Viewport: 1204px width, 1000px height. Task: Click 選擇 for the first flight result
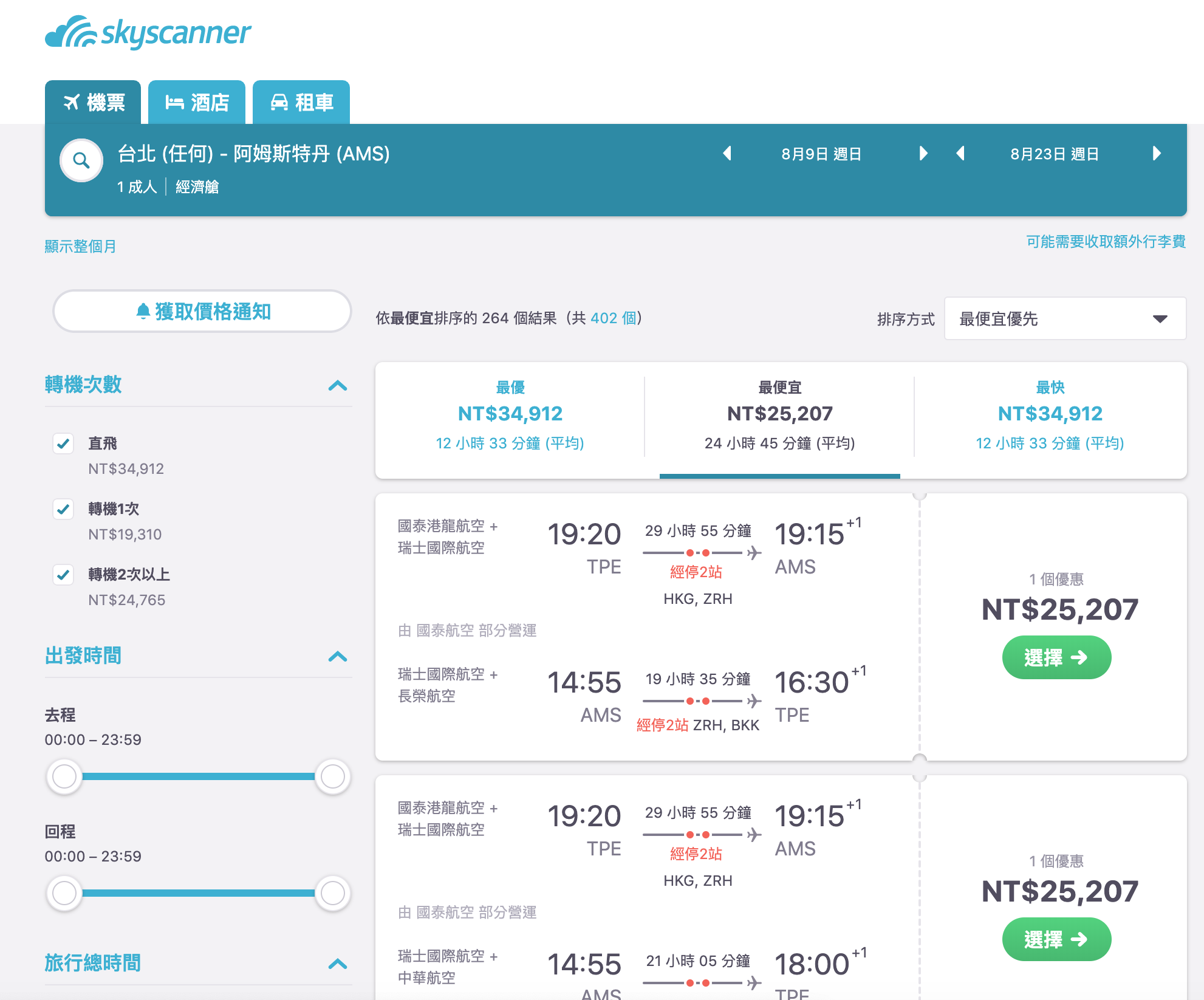tap(1056, 657)
